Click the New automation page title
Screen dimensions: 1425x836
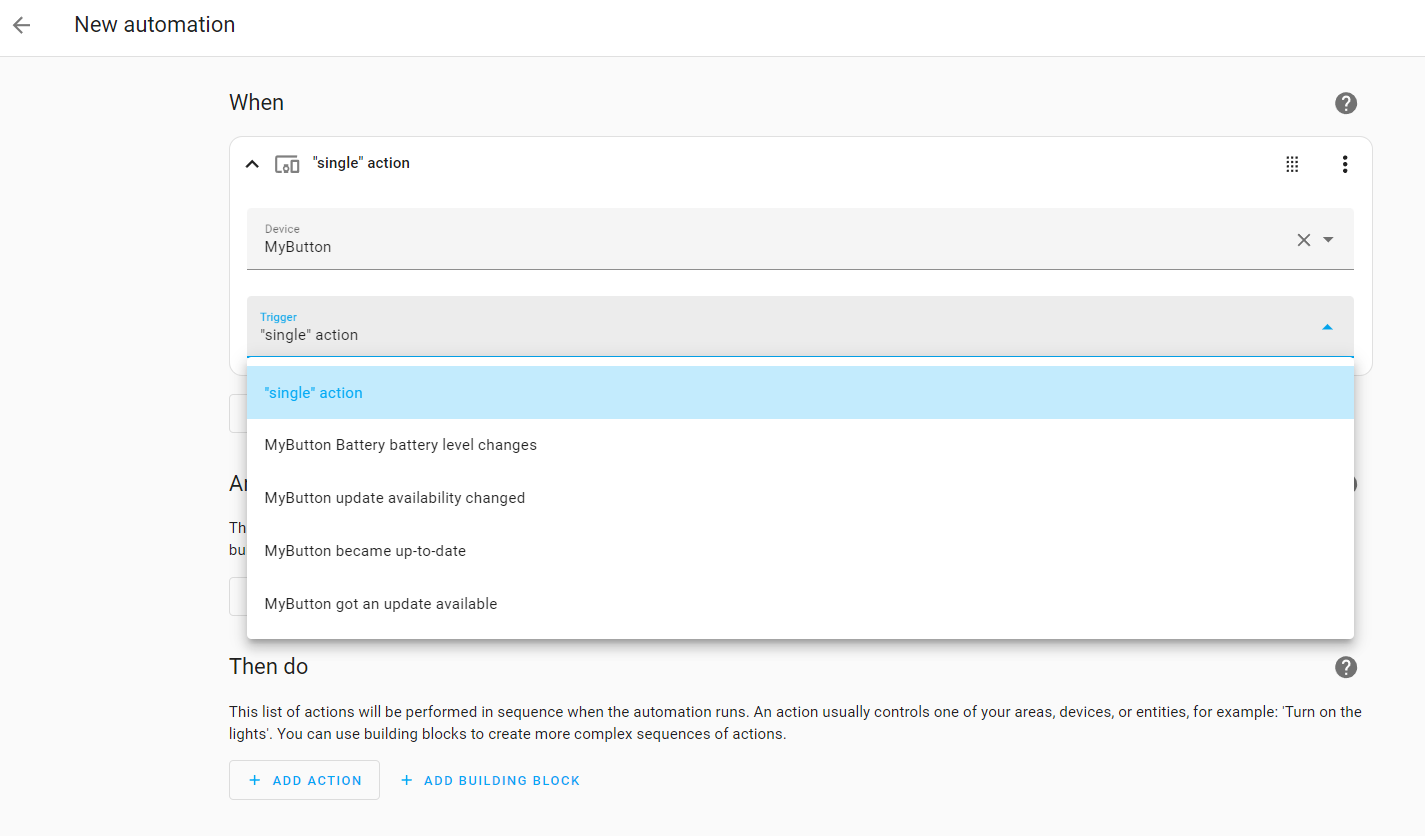click(155, 25)
